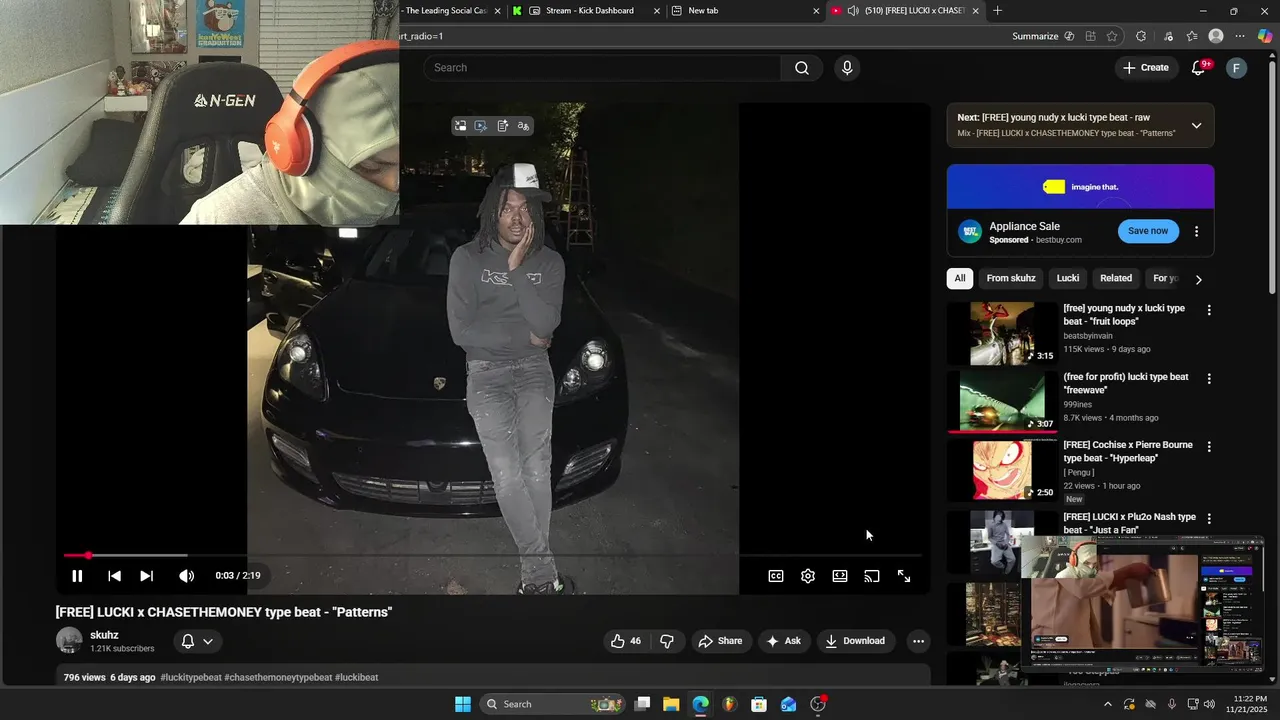Select the Lucki filter chip

[1068, 278]
